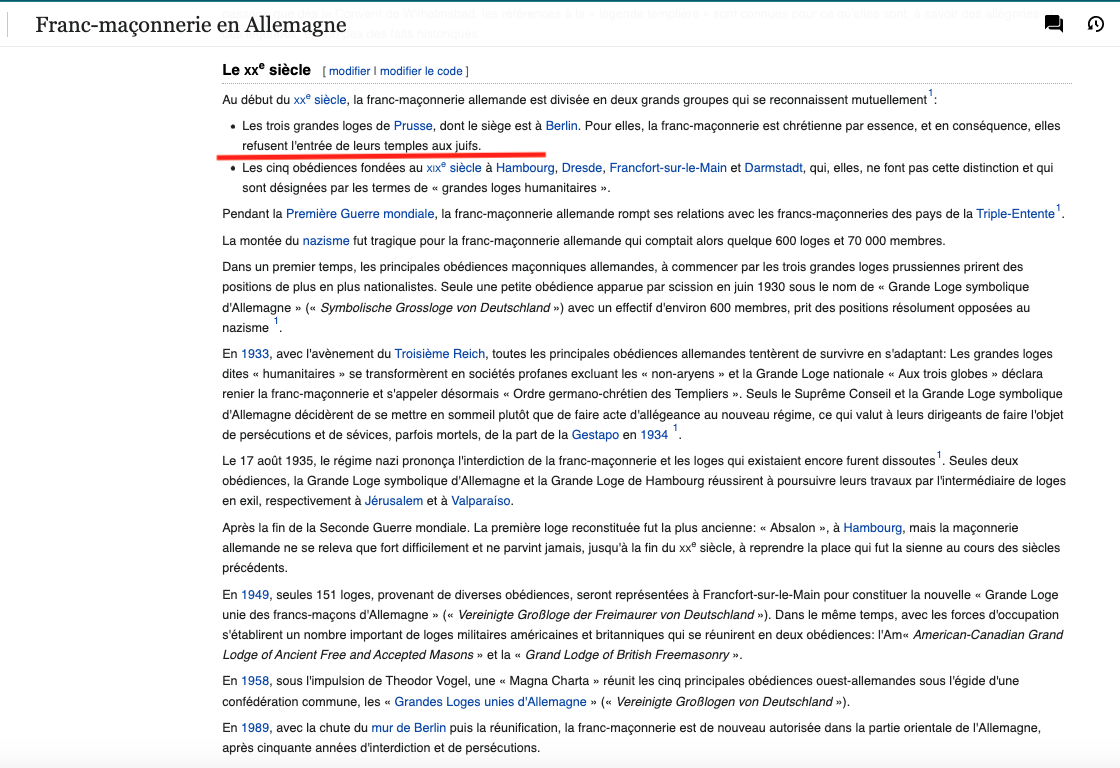Open the page history clock icon
The width and height of the screenshot is (1120, 768).
[x=1095, y=24]
